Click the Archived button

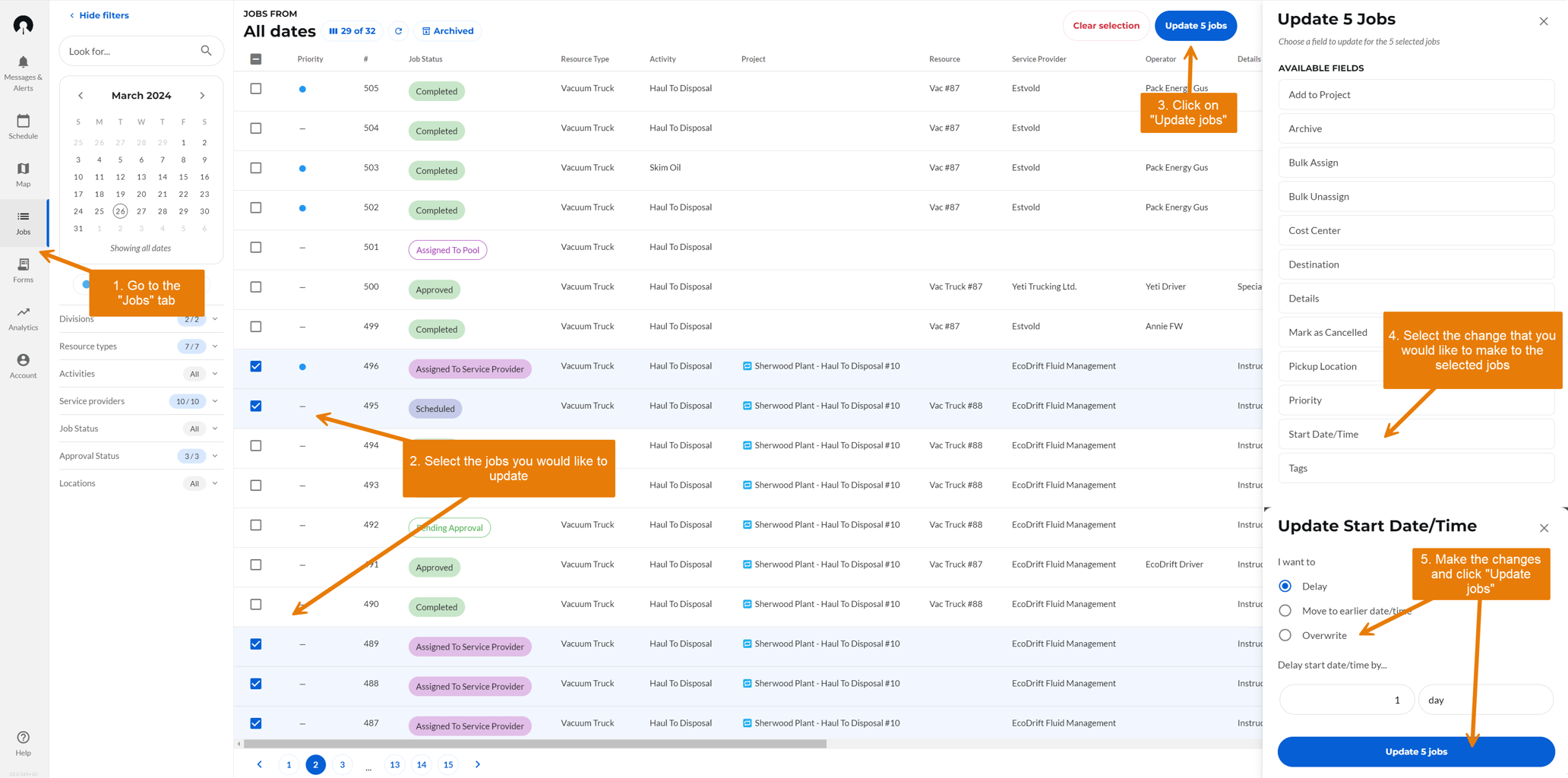[x=447, y=31]
